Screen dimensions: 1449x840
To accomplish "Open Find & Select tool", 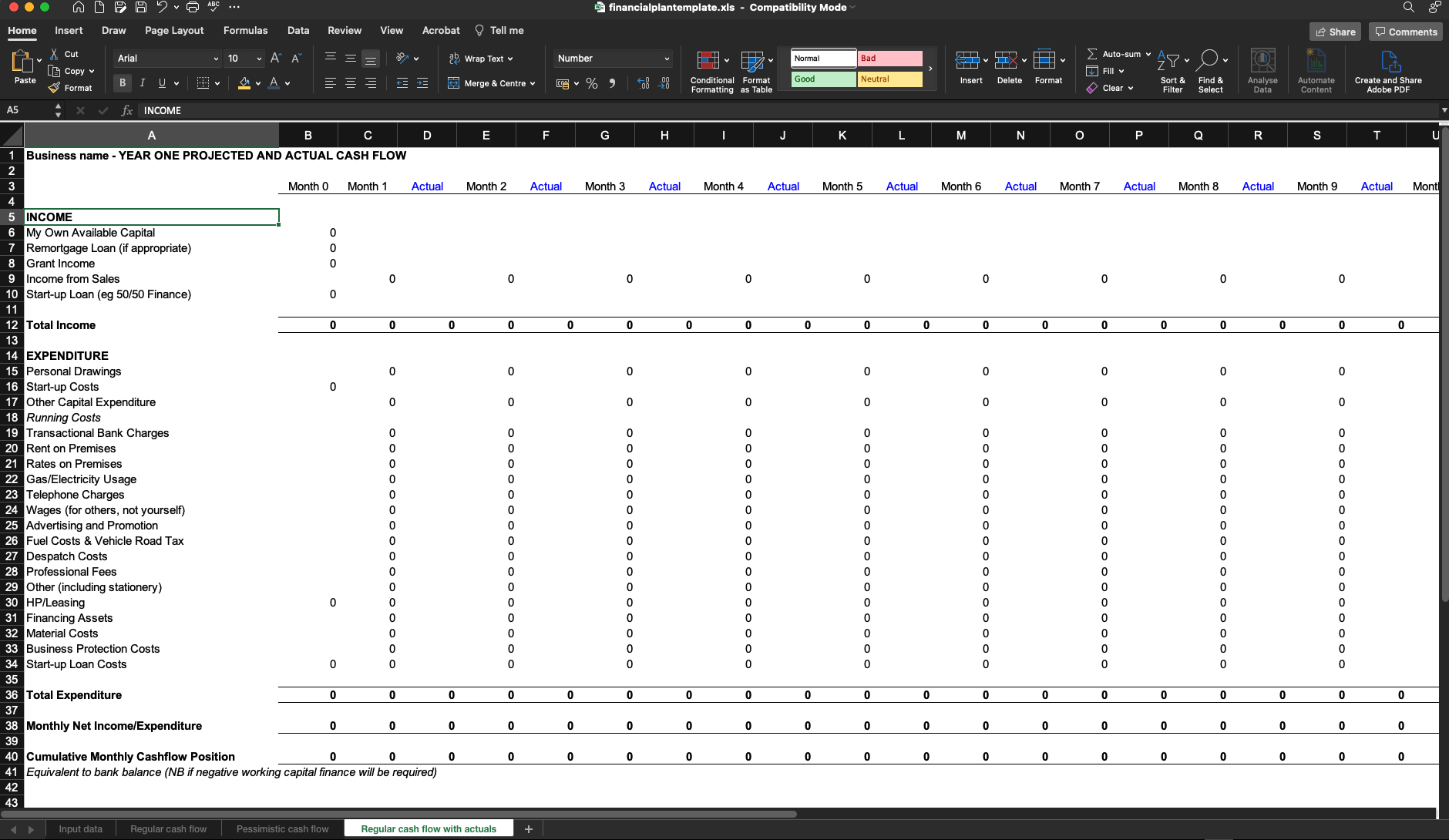I will click(x=1209, y=62).
